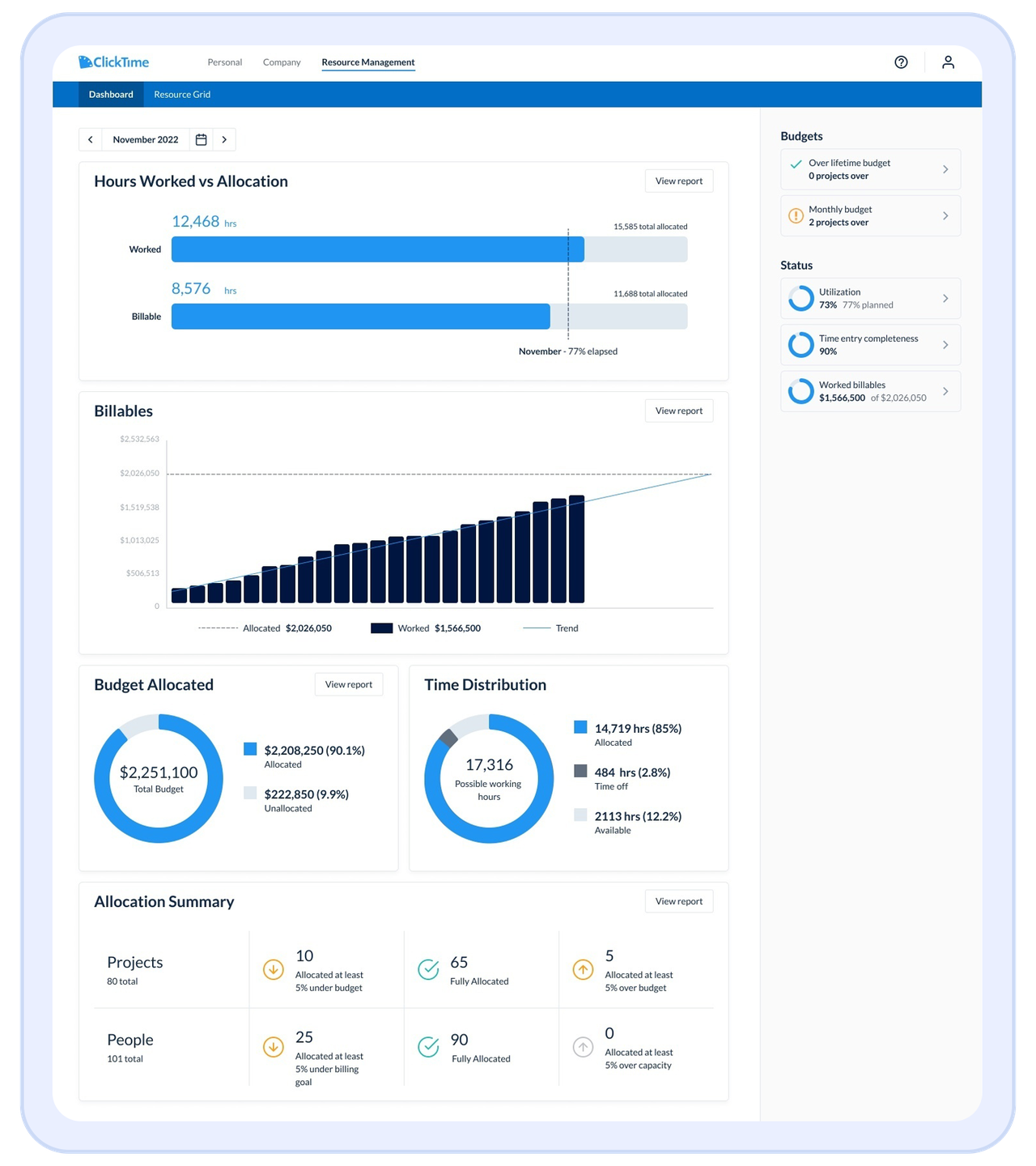Switch to the Resource Grid tab

[x=182, y=95]
